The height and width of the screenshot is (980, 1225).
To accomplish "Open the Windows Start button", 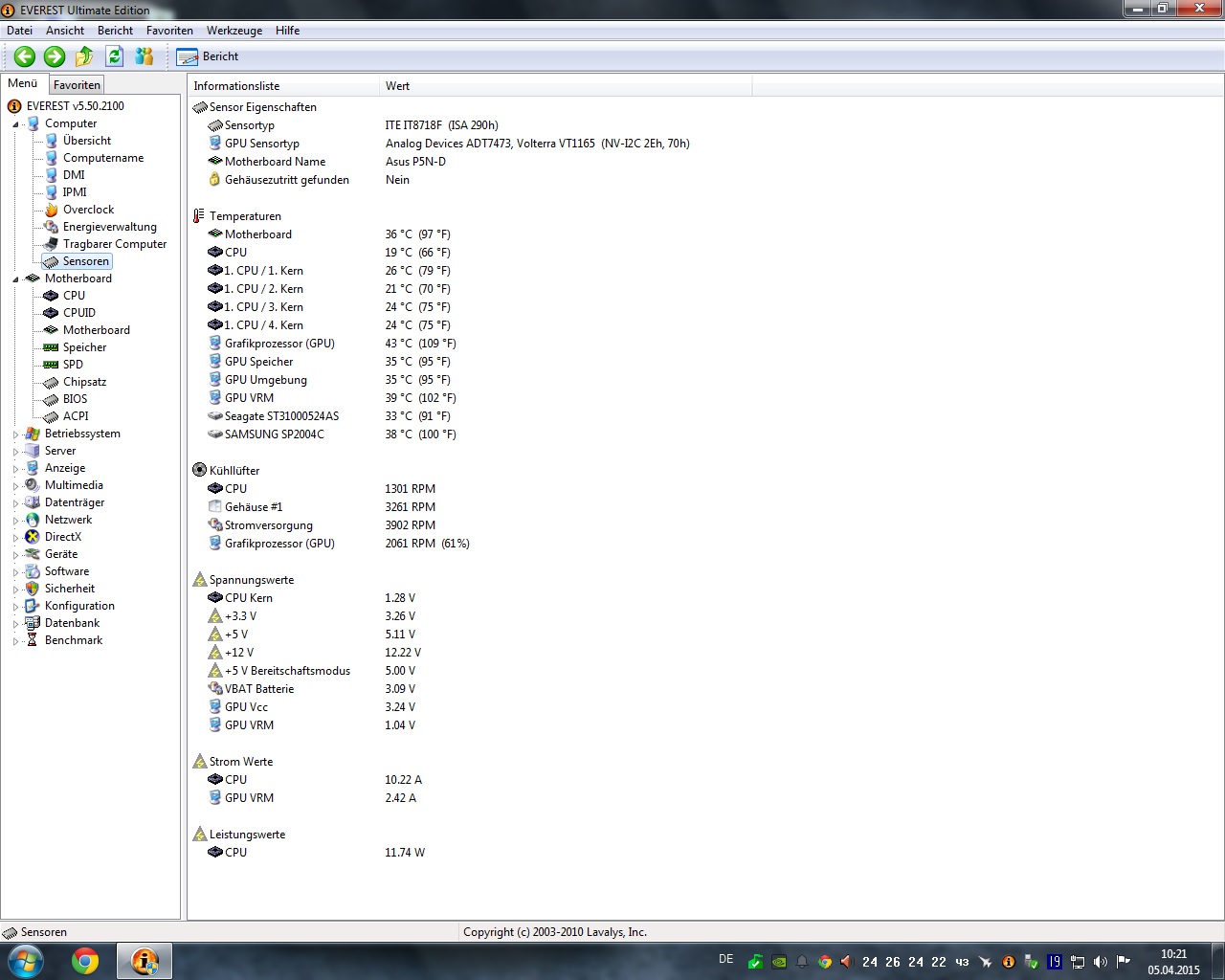I will click(26, 961).
